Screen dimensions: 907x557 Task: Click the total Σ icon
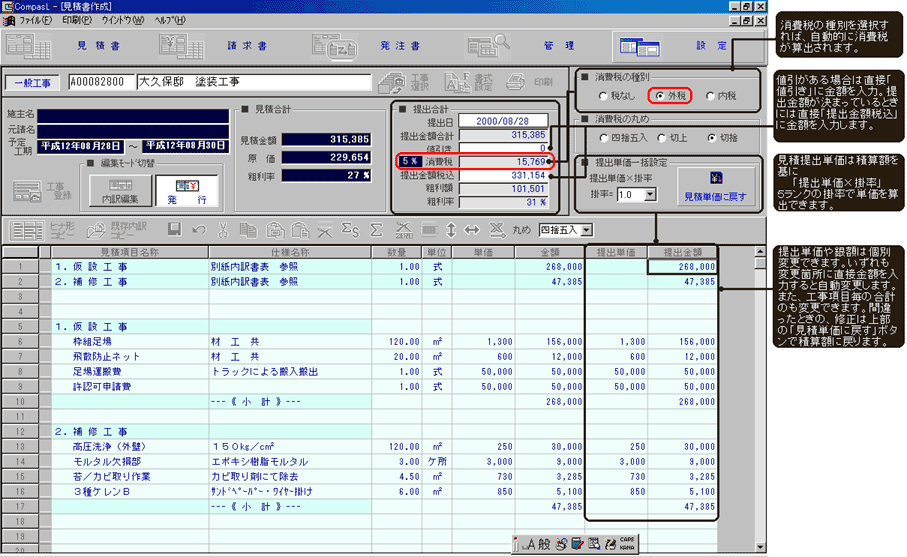click(x=376, y=230)
